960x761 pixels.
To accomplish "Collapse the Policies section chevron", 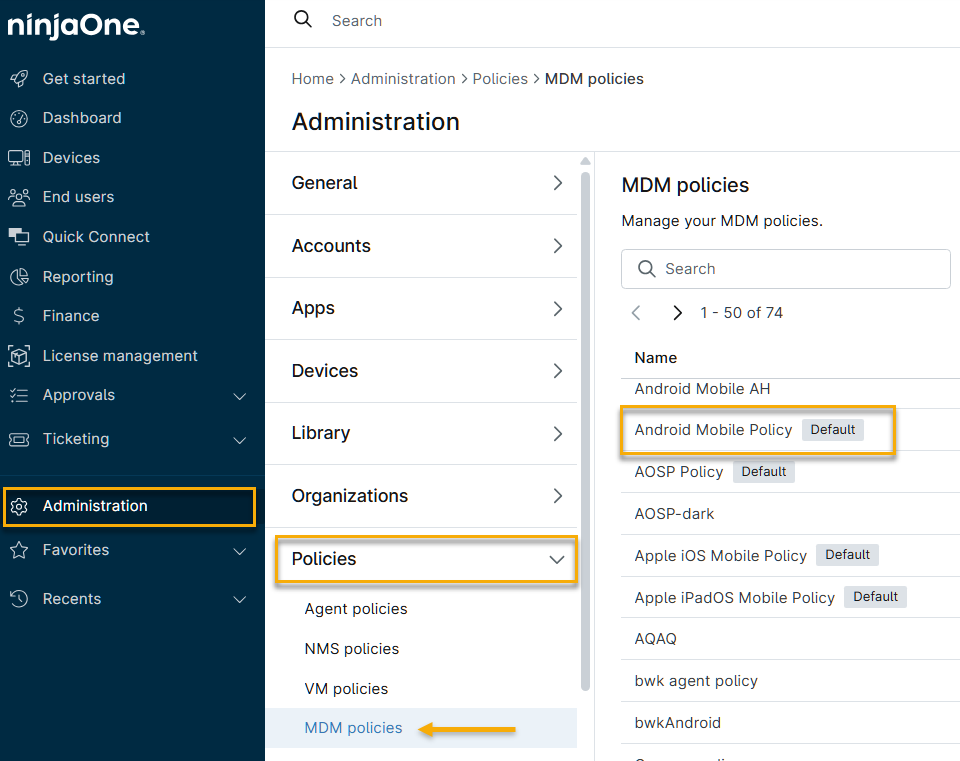I will pyautogui.click(x=557, y=560).
